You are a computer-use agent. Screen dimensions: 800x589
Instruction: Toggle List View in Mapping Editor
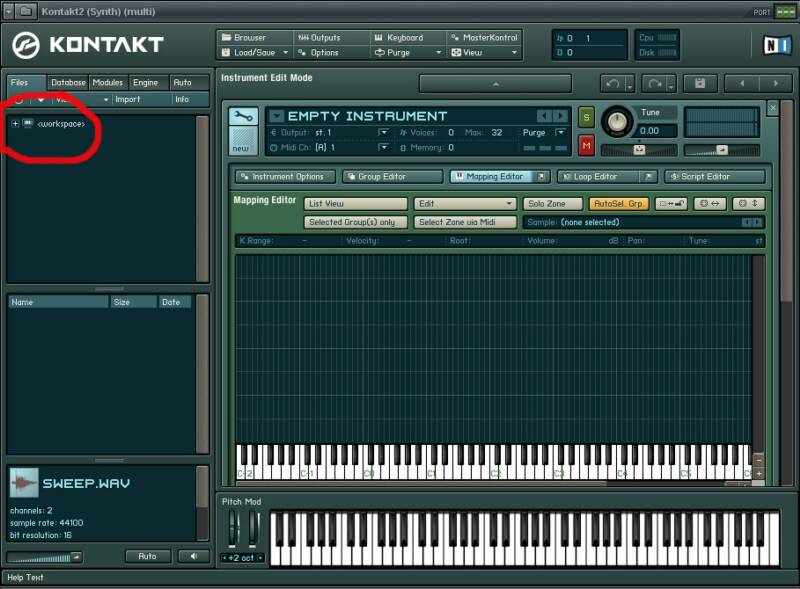356,204
